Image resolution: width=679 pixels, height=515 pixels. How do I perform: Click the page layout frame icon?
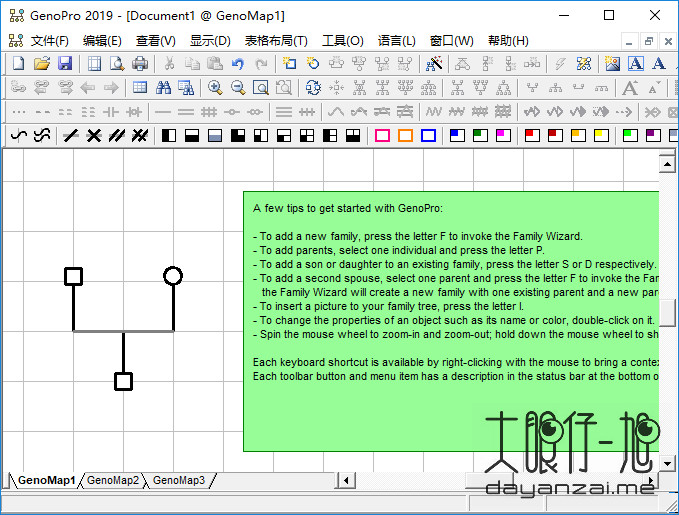tap(94, 64)
